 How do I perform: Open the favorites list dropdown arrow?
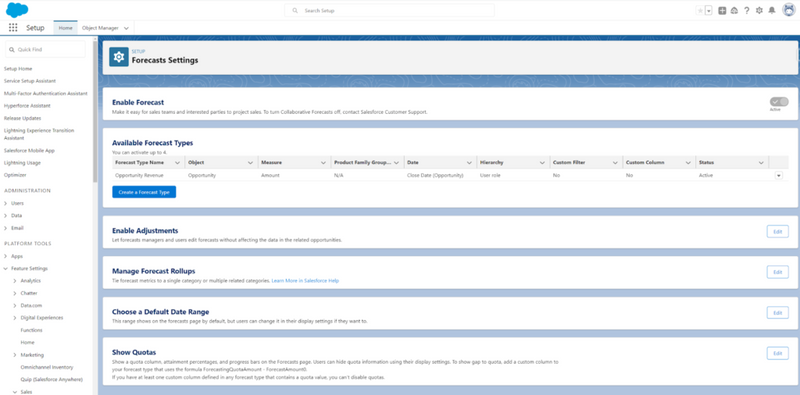pyautogui.click(x=709, y=11)
